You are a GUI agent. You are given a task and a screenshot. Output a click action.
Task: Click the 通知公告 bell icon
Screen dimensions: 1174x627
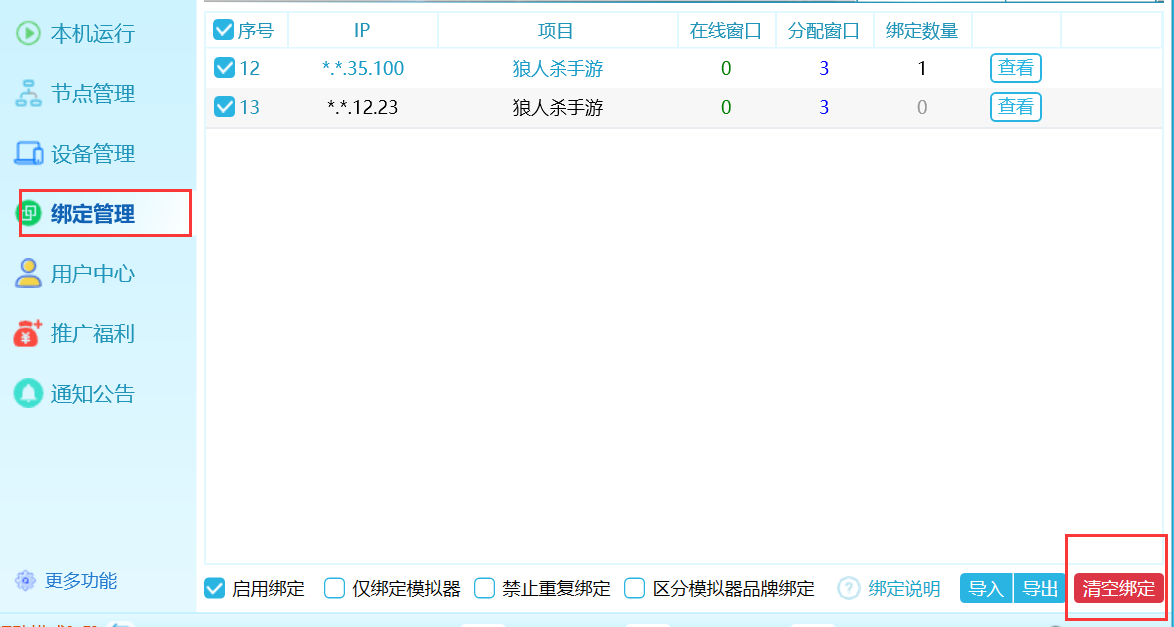tap(28, 393)
